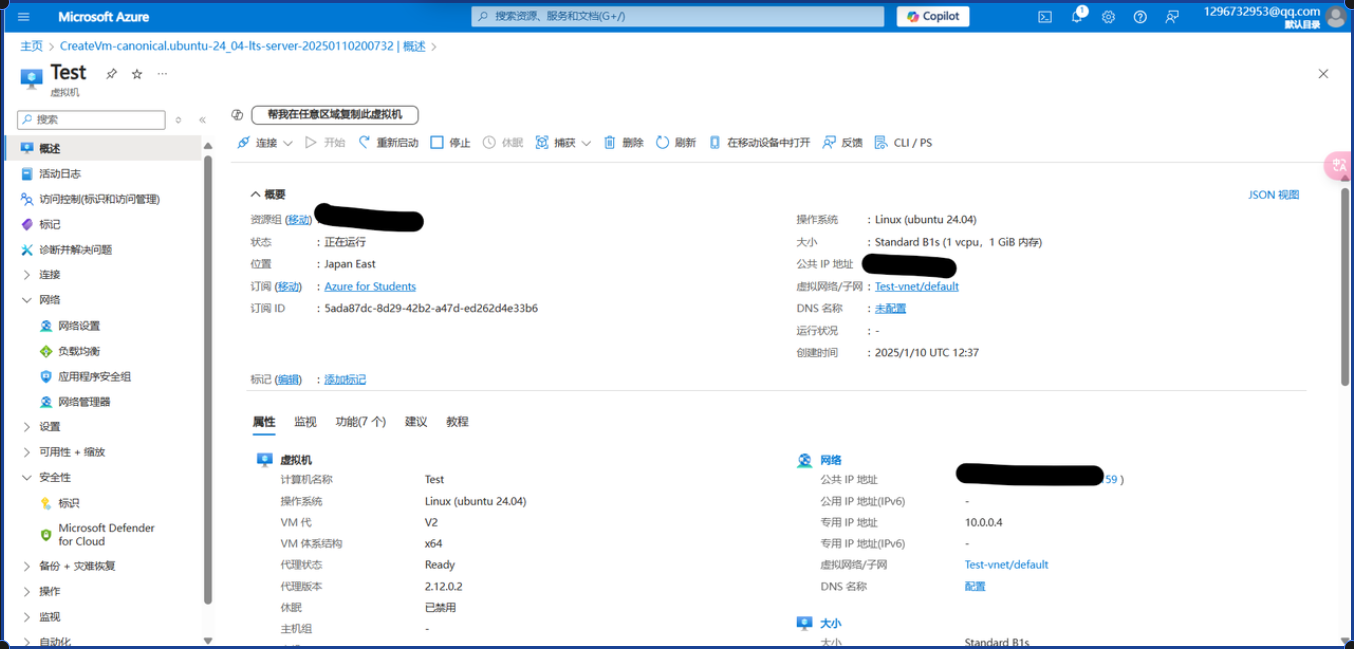
Task: Switch to the Properties (属性) tab
Action: (264, 422)
